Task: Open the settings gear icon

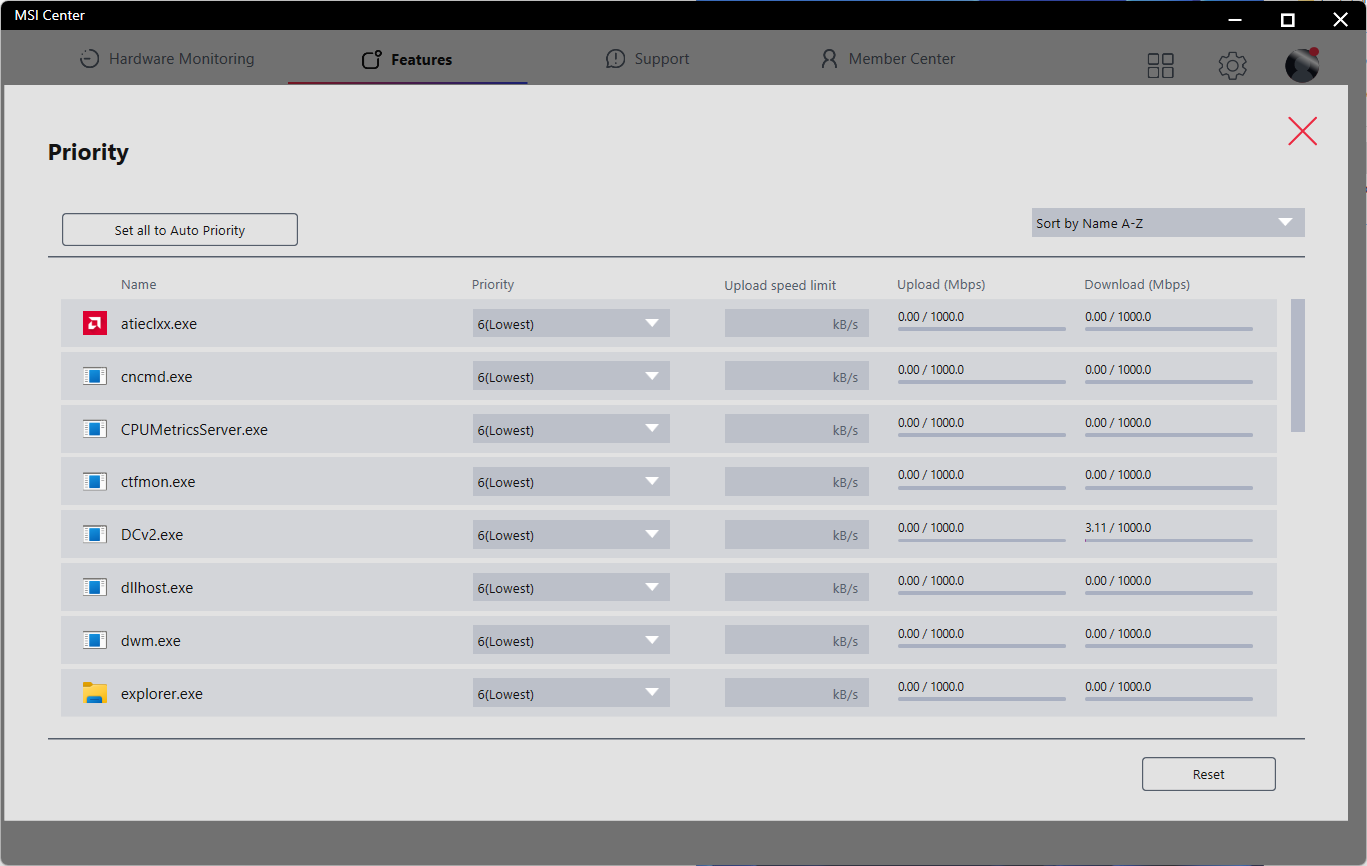Action: [x=1232, y=66]
